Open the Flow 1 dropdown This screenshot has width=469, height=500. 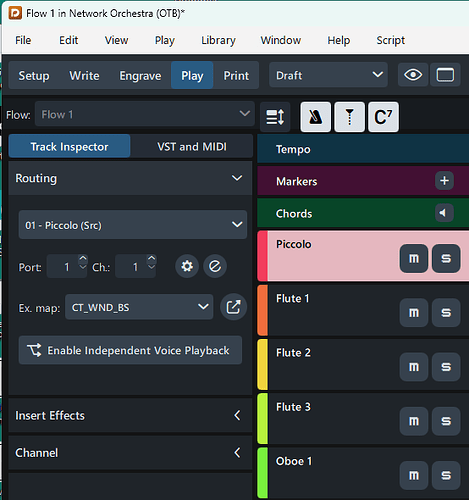(x=145, y=114)
